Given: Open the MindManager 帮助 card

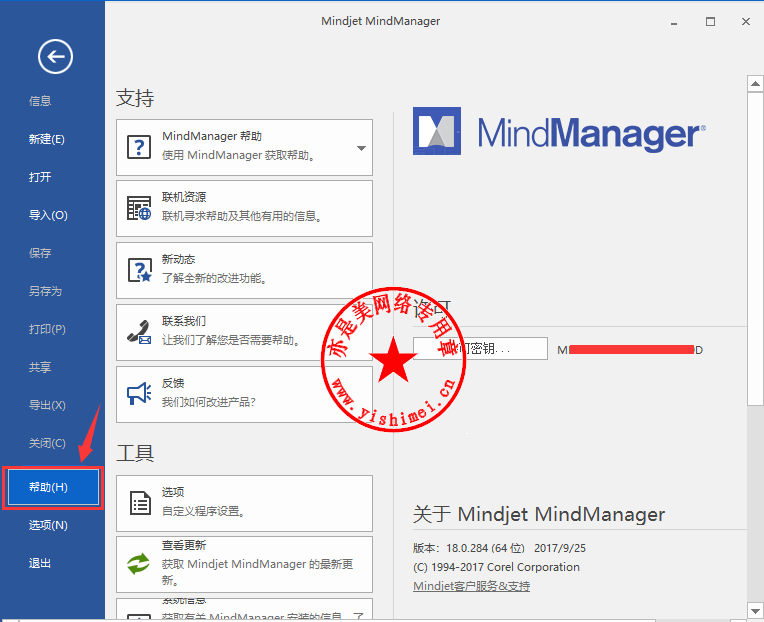Looking at the screenshot, I should pyautogui.click(x=244, y=147).
